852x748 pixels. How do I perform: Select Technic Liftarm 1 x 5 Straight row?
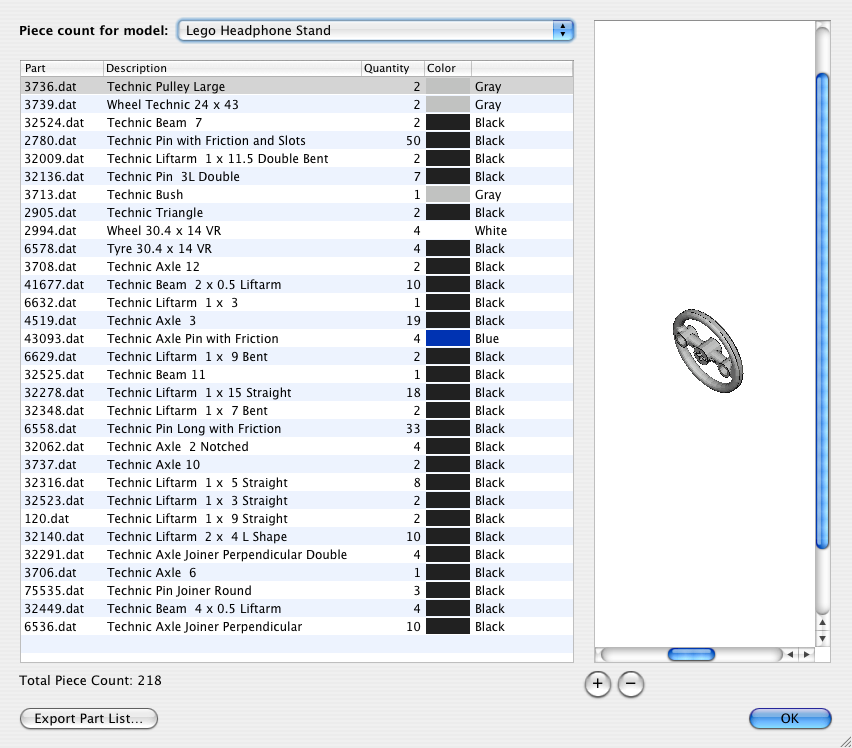[297, 482]
